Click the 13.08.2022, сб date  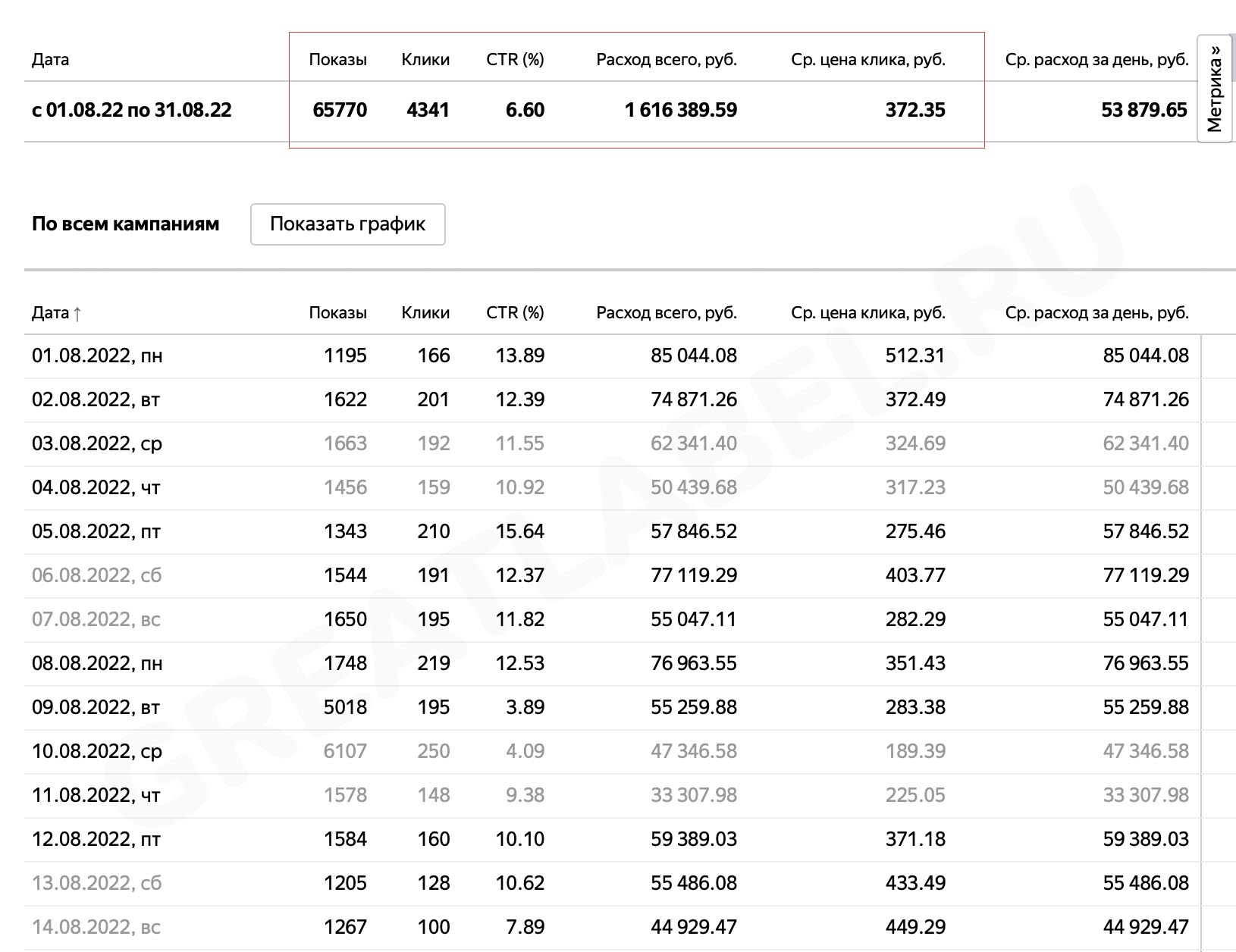tap(97, 883)
